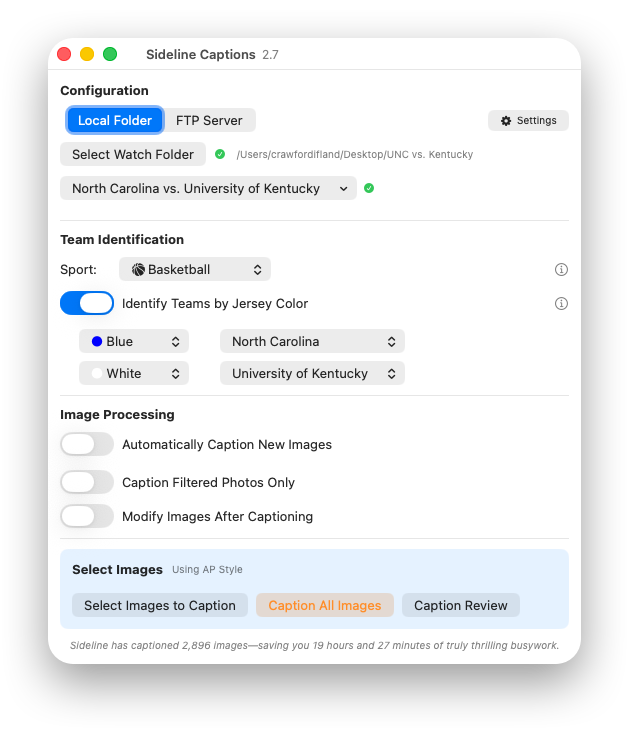628x739 pixels.
Task: Enable Automatically Caption New Images
Action: pos(87,444)
